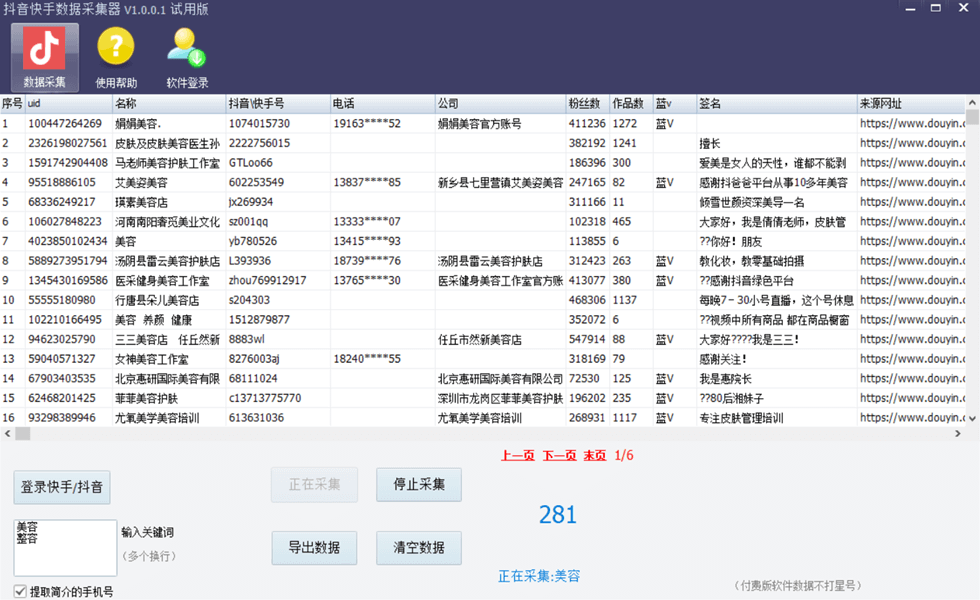Click the company cell 北京惠研国际美容有限公司
980x600 pixels.
[501, 379]
